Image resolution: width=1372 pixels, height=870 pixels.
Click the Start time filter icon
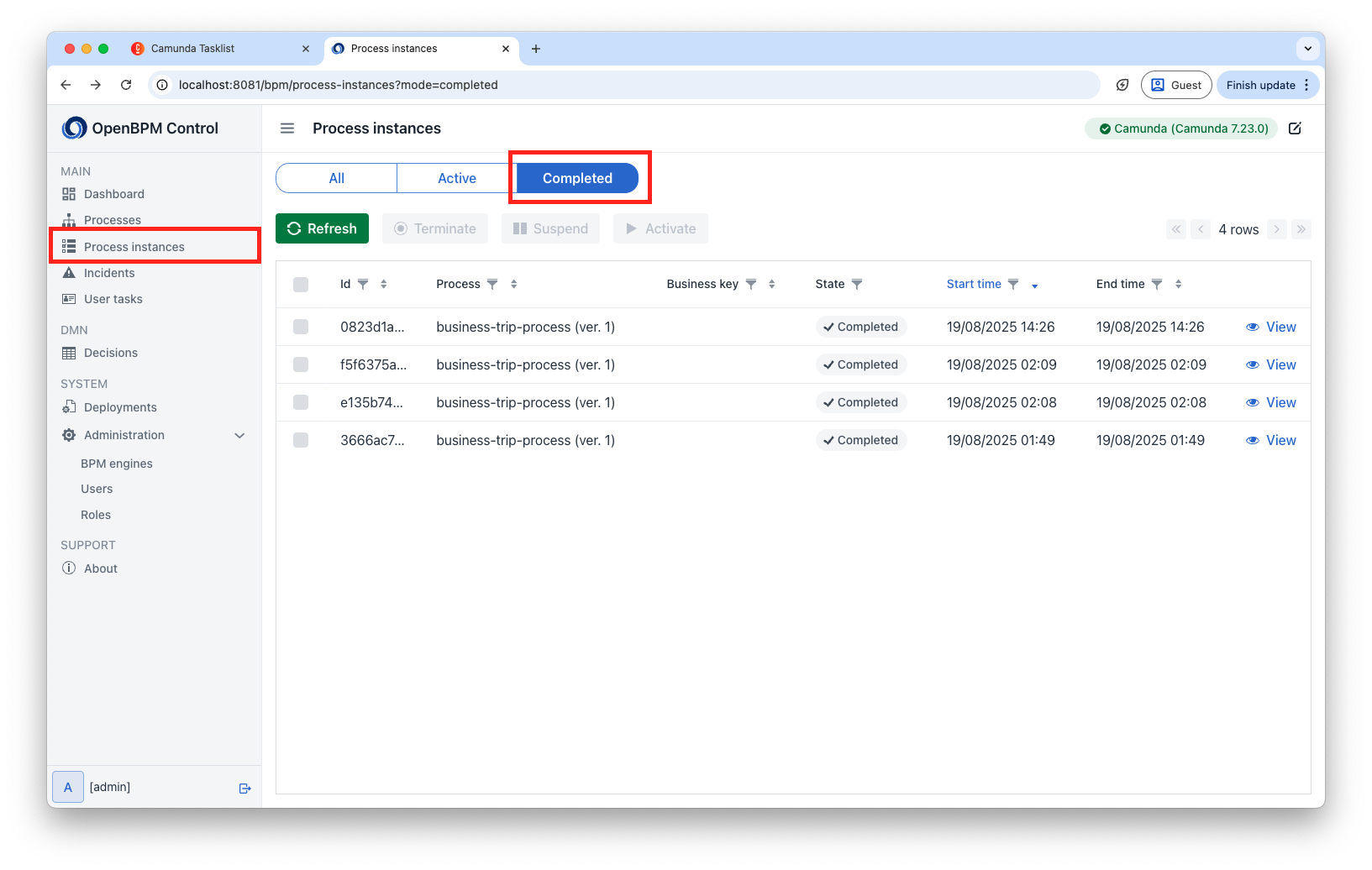point(1013,284)
